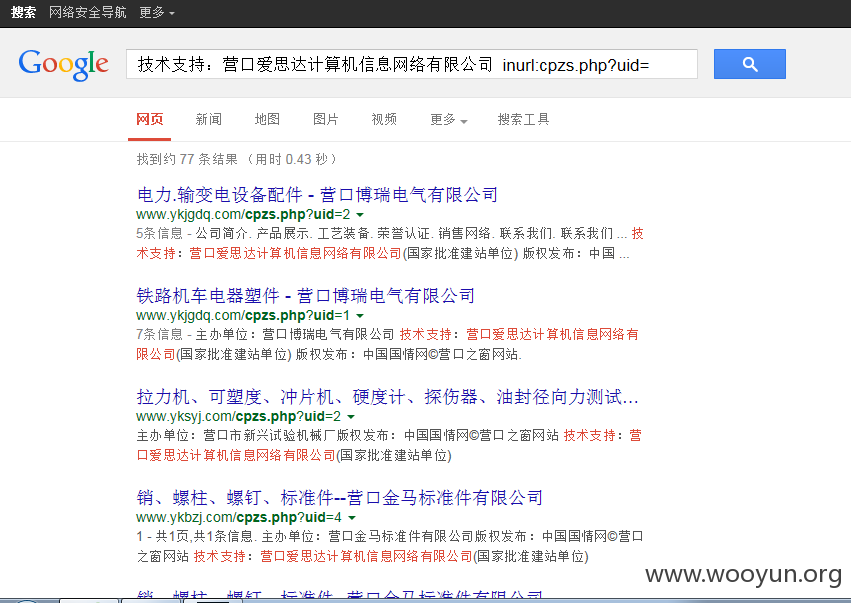This screenshot has width=851, height=603.
Task: Click URL text www.ykjgdq.com/cpzs.php?uid=2
Action: [x=243, y=214]
